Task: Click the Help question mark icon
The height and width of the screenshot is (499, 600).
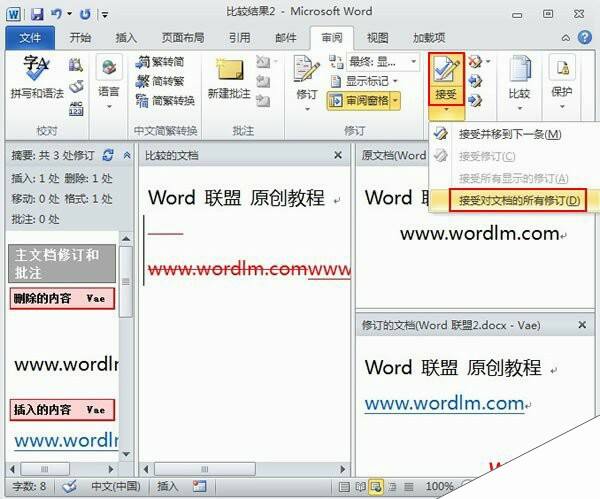Action: (x=584, y=38)
